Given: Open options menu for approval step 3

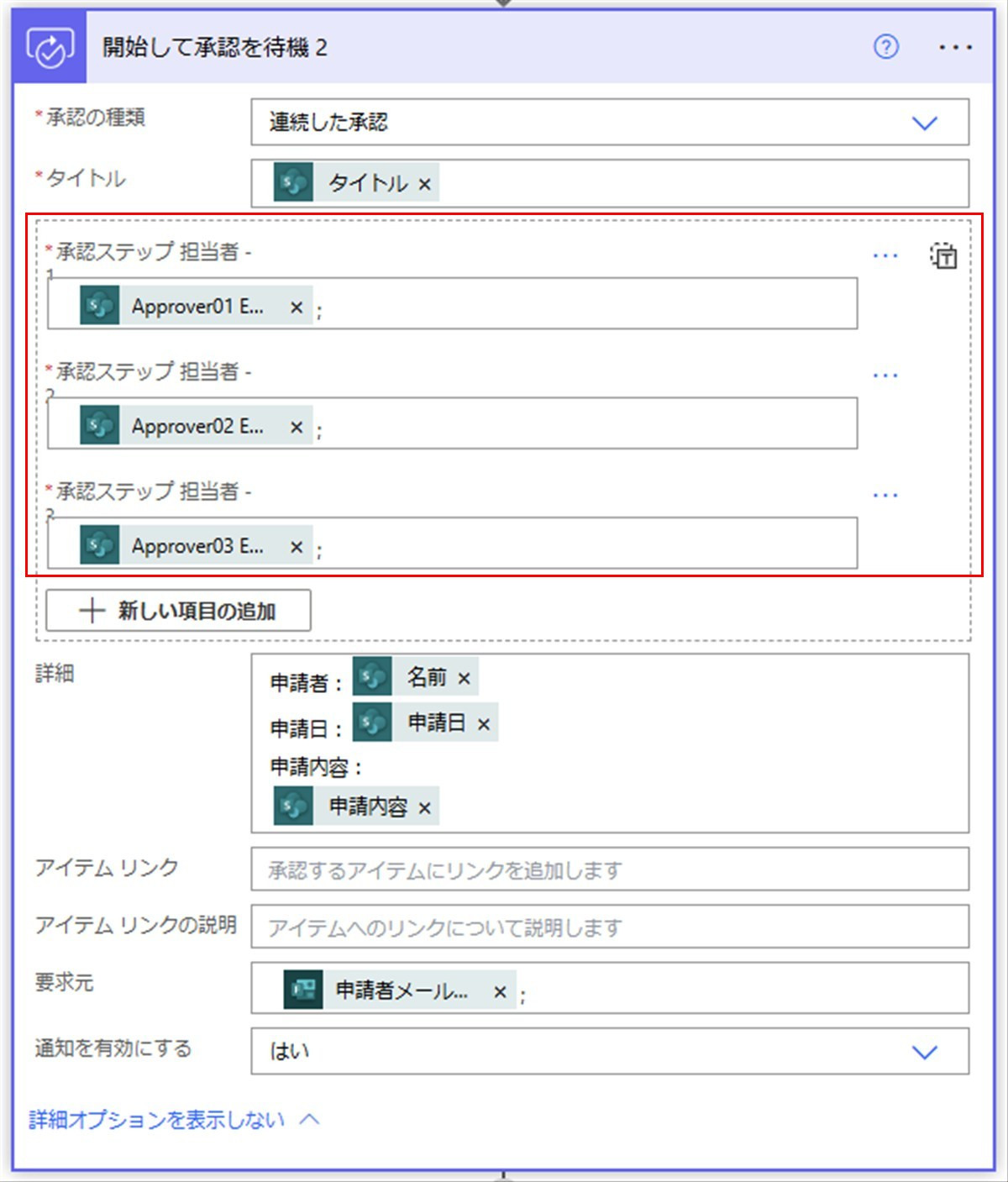Looking at the screenshot, I should [885, 496].
